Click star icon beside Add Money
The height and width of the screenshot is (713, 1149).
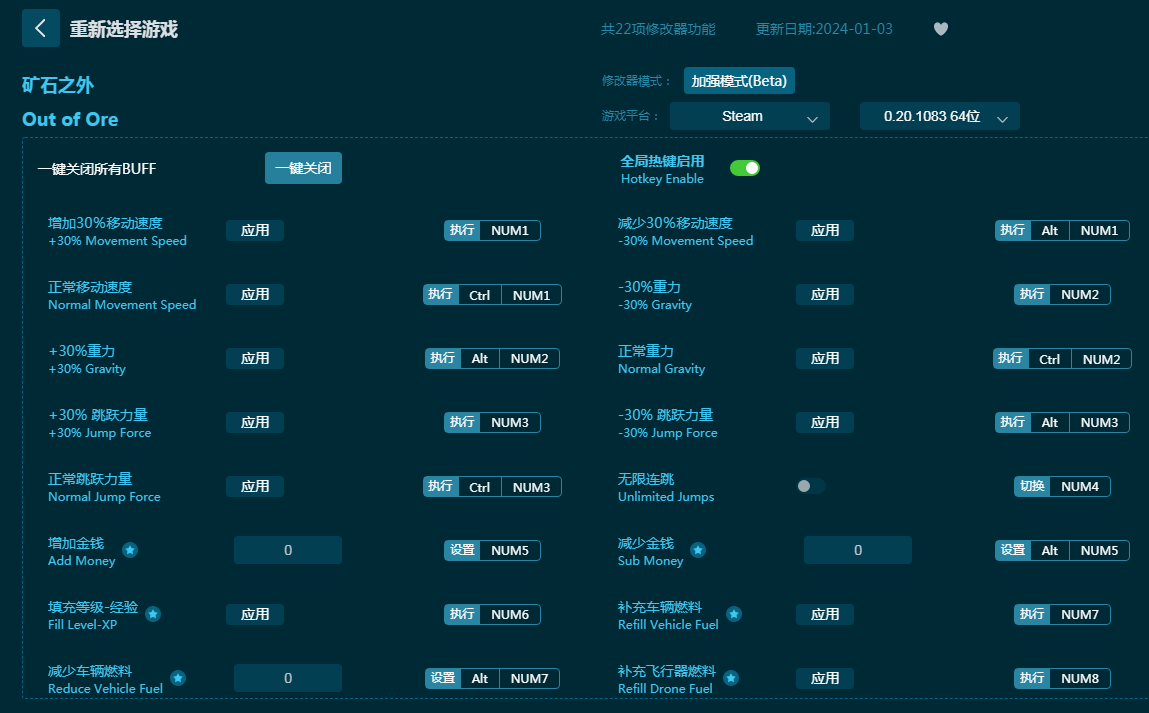point(130,550)
